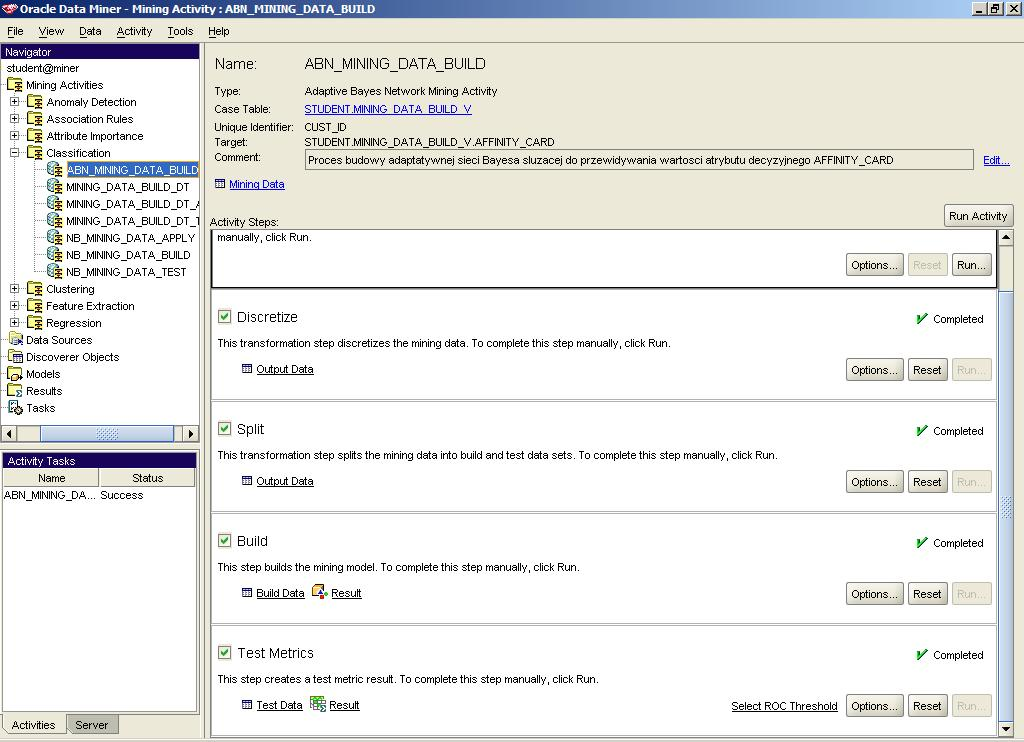Open the Activity menu
This screenshot has width=1024, height=742.
coord(134,31)
